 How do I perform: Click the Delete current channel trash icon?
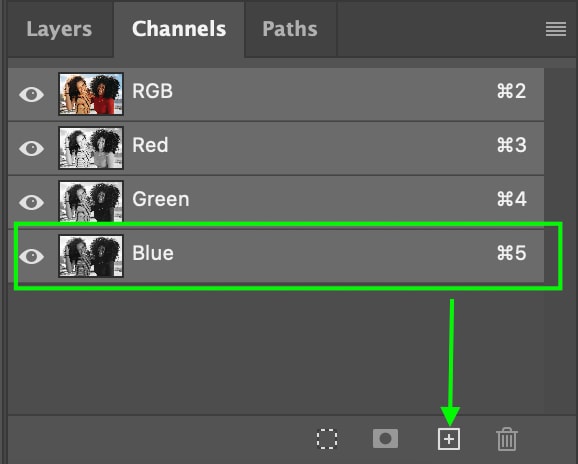507,439
